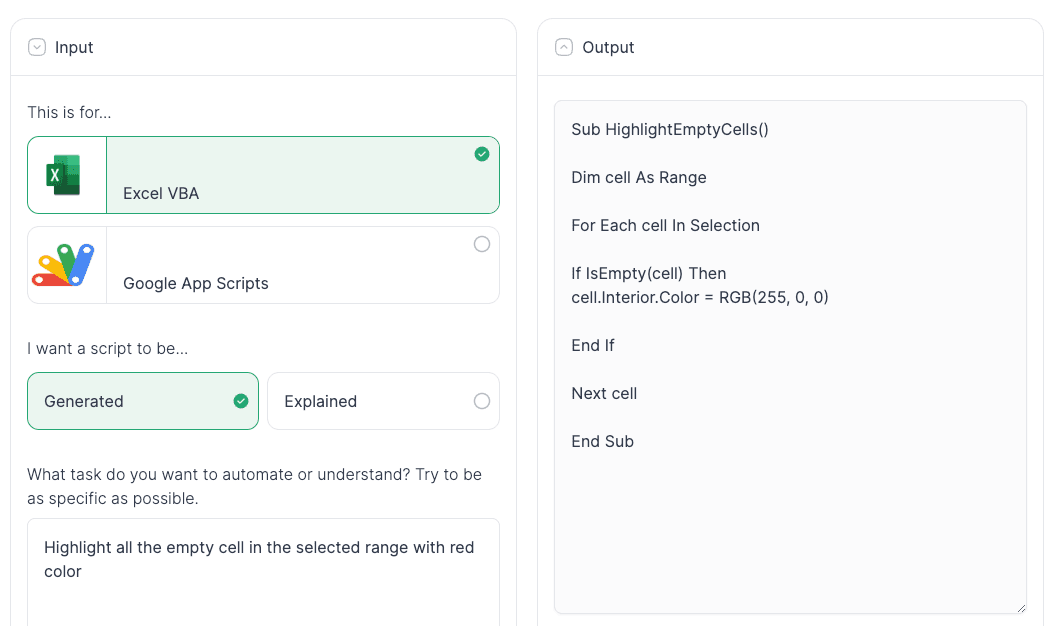Click the green checkmark on Excel VBA

pos(482,154)
